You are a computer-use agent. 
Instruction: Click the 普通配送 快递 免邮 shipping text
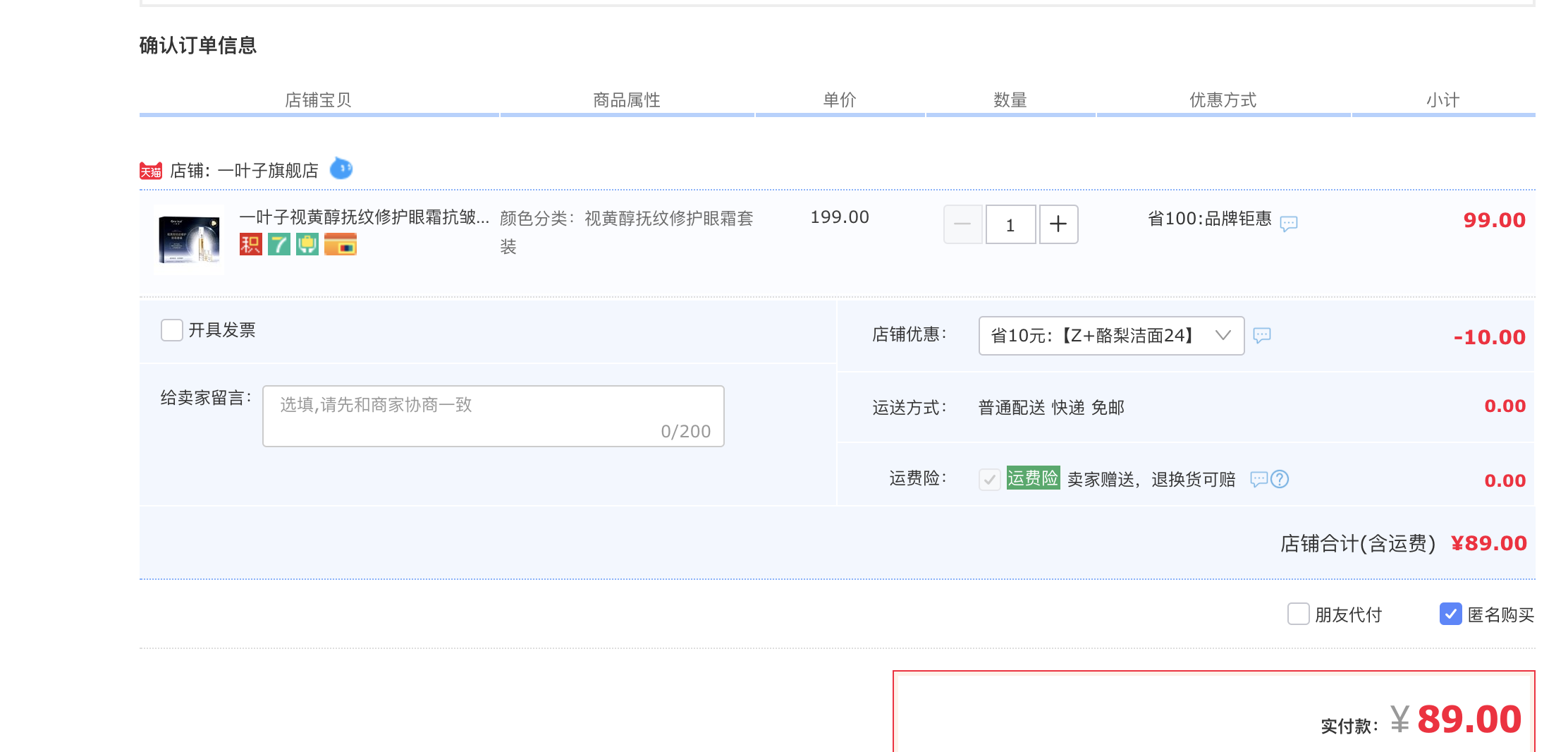click(1051, 408)
